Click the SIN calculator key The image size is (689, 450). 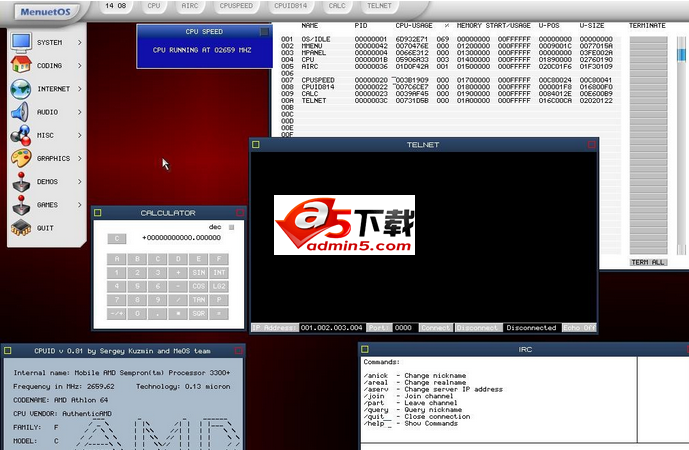pos(199,272)
